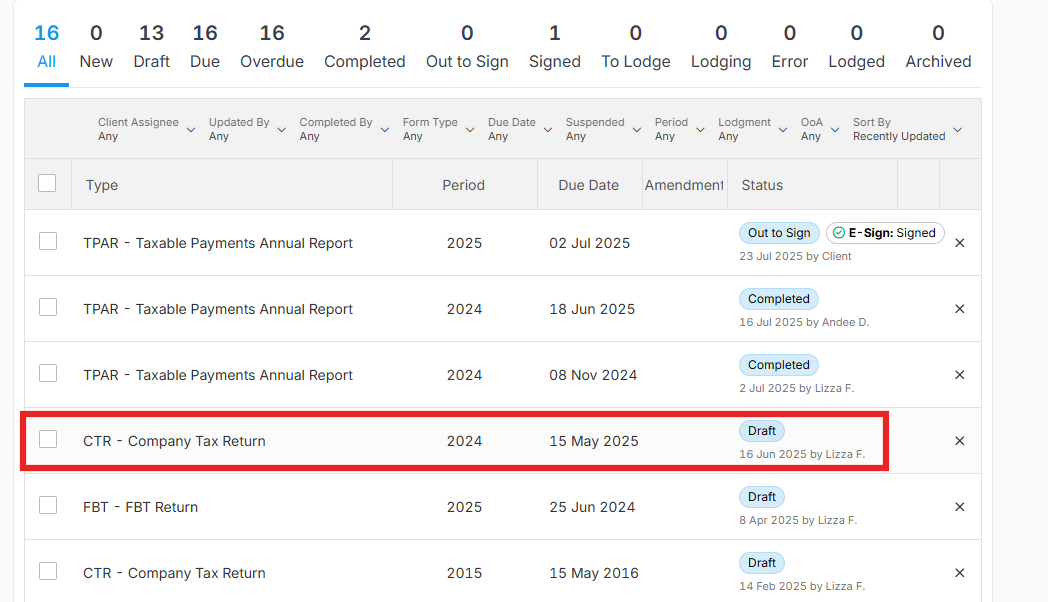Click due date 25 Jun 2024 cell
The width and height of the screenshot is (1048, 602).
click(592, 507)
